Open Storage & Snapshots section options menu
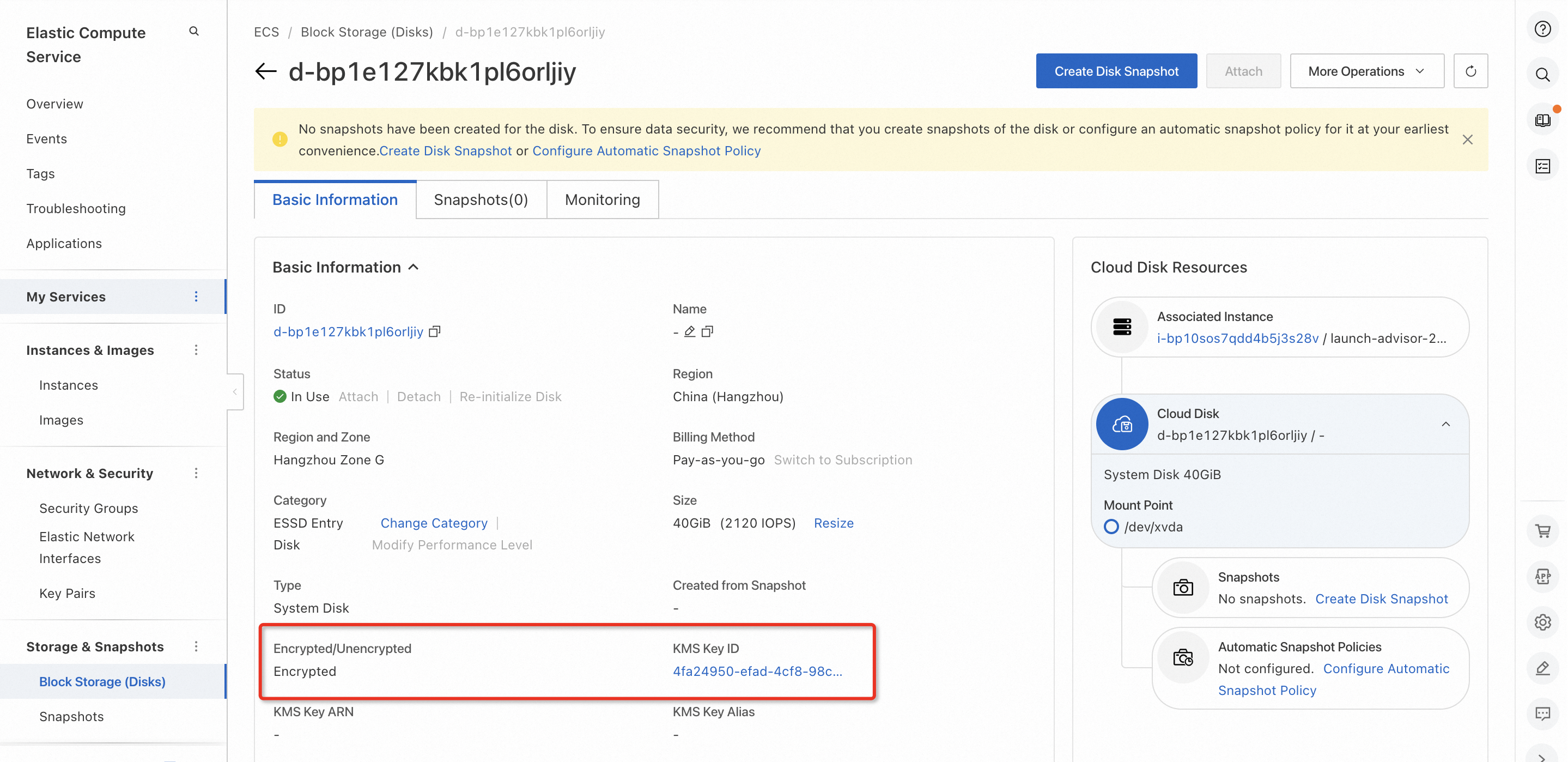Image resolution: width=1568 pixels, height=762 pixels. click(196, 647)
